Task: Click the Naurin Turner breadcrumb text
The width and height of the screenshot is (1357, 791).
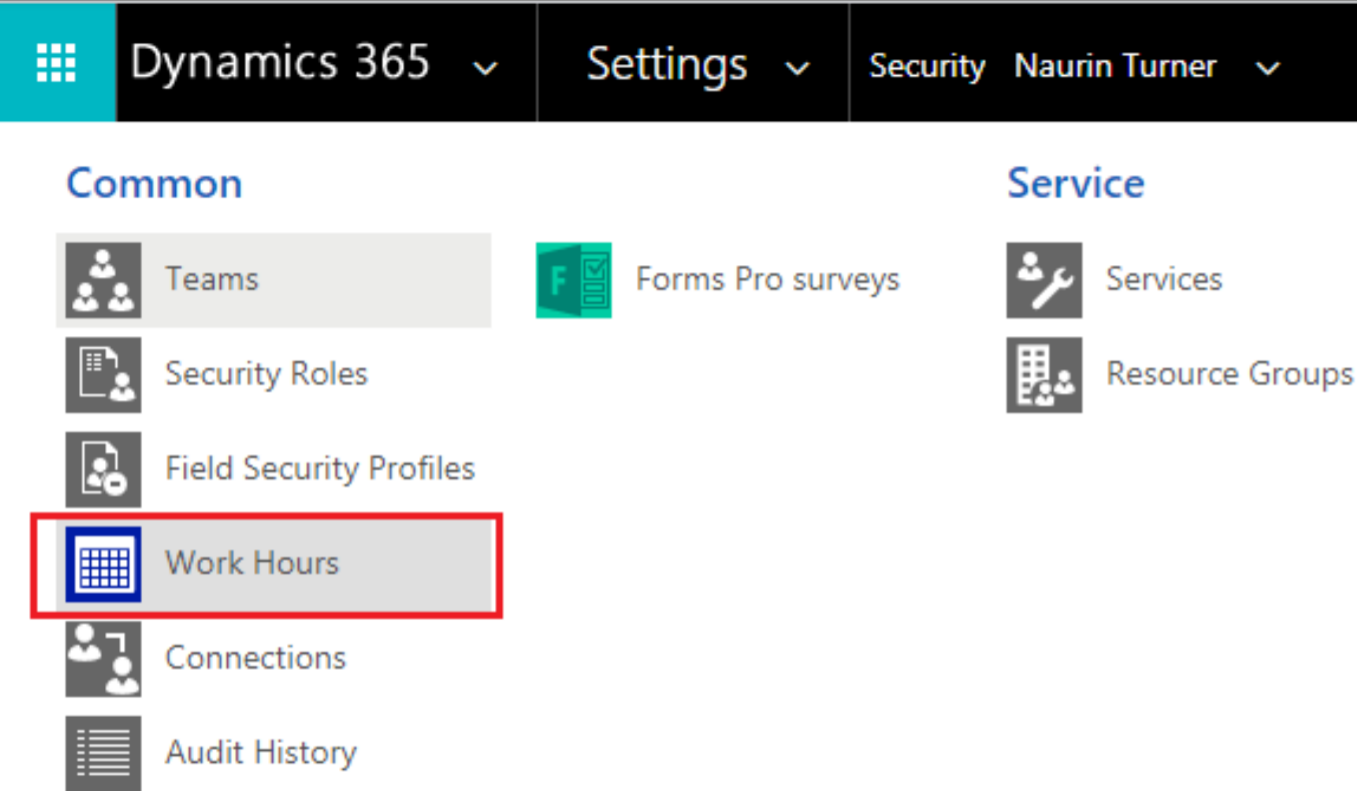Action: click(x=1115, y=66)
